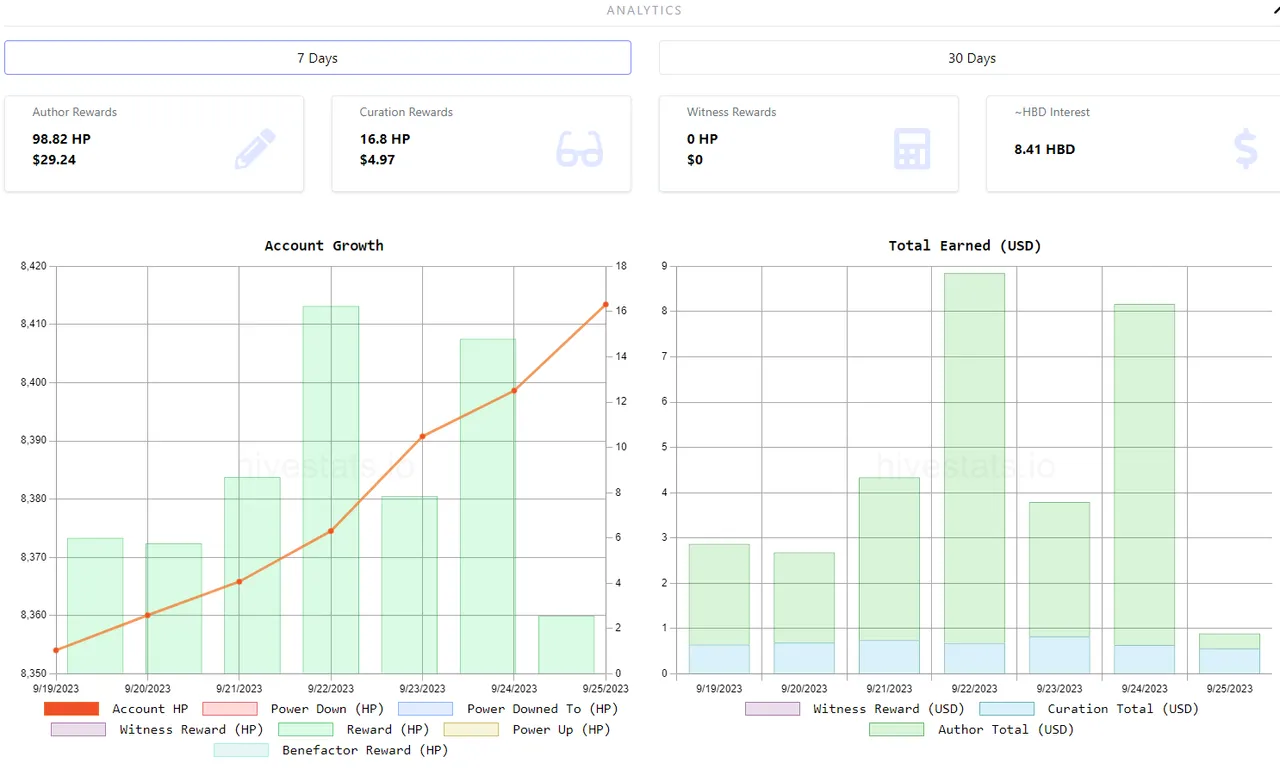Click the Curation Total (USD) legend label
Screen dimensions: 1280x768
tap(1122, 709)
